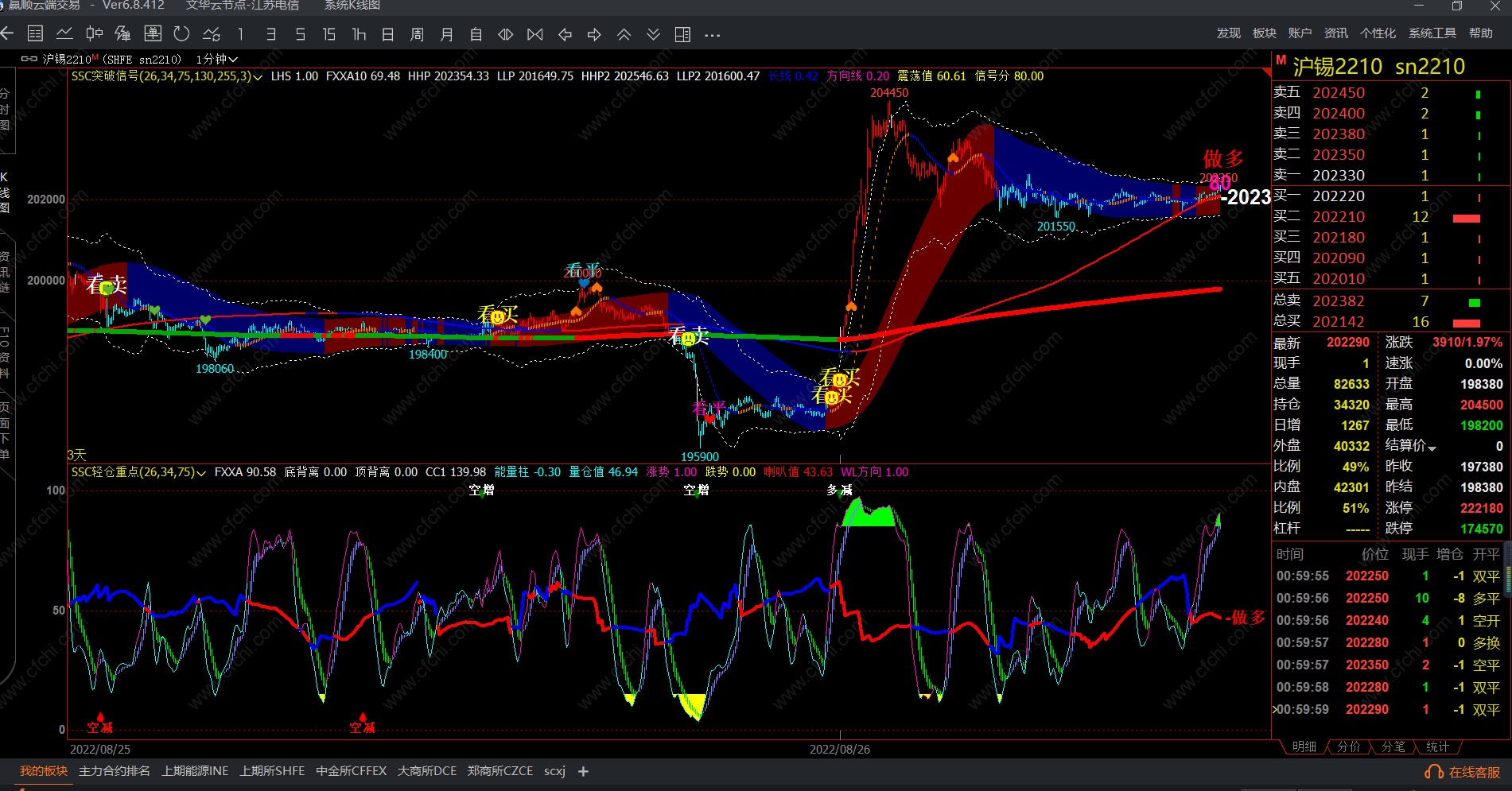Open the 账户 menu
The width and height of the screenshot is (1512, 791).
point(1300,33)
